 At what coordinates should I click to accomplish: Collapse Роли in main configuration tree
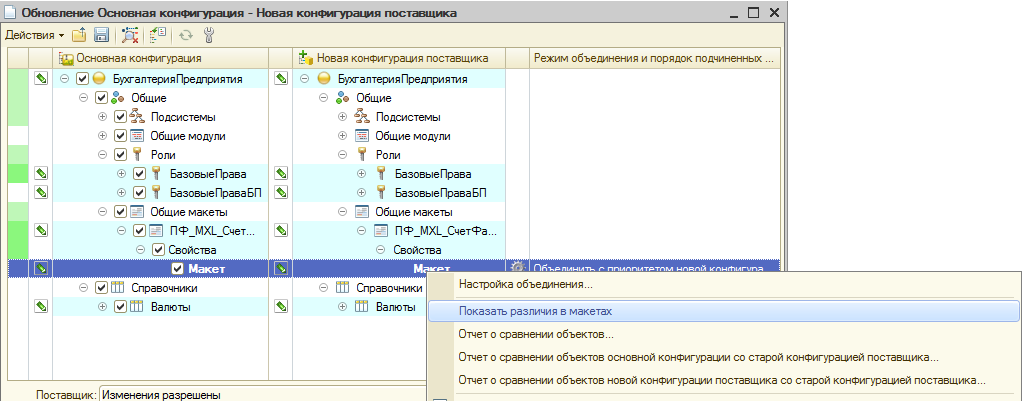click(x=102, y=155)
